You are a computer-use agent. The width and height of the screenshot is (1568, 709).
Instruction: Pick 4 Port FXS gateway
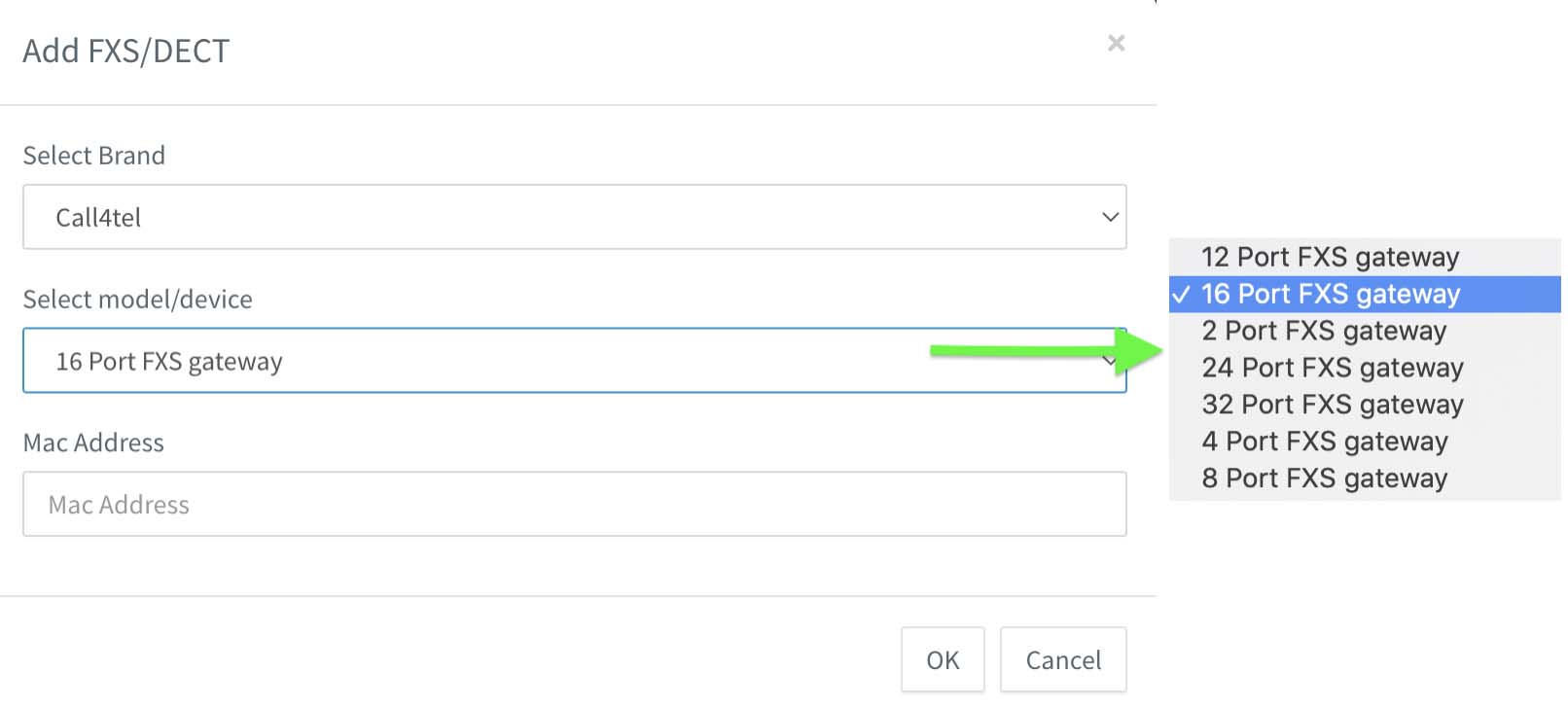pos(1365,442)
